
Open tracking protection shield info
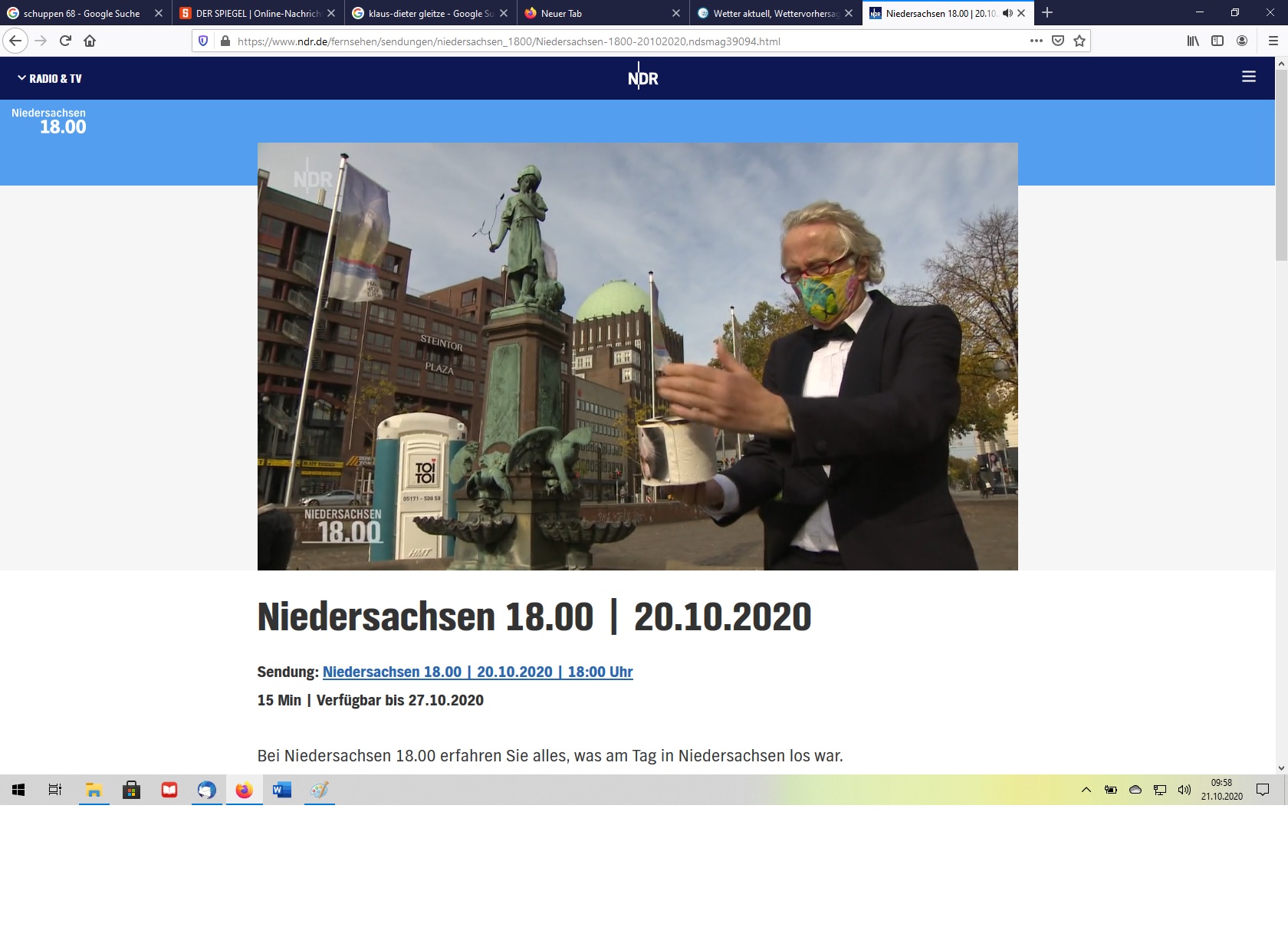tap(203, 41)
